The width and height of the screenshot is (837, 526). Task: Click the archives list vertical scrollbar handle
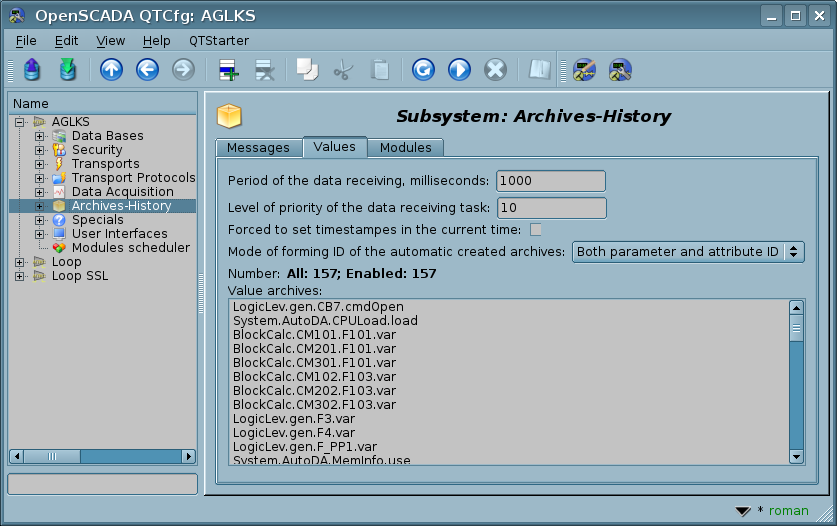[796, 328]
